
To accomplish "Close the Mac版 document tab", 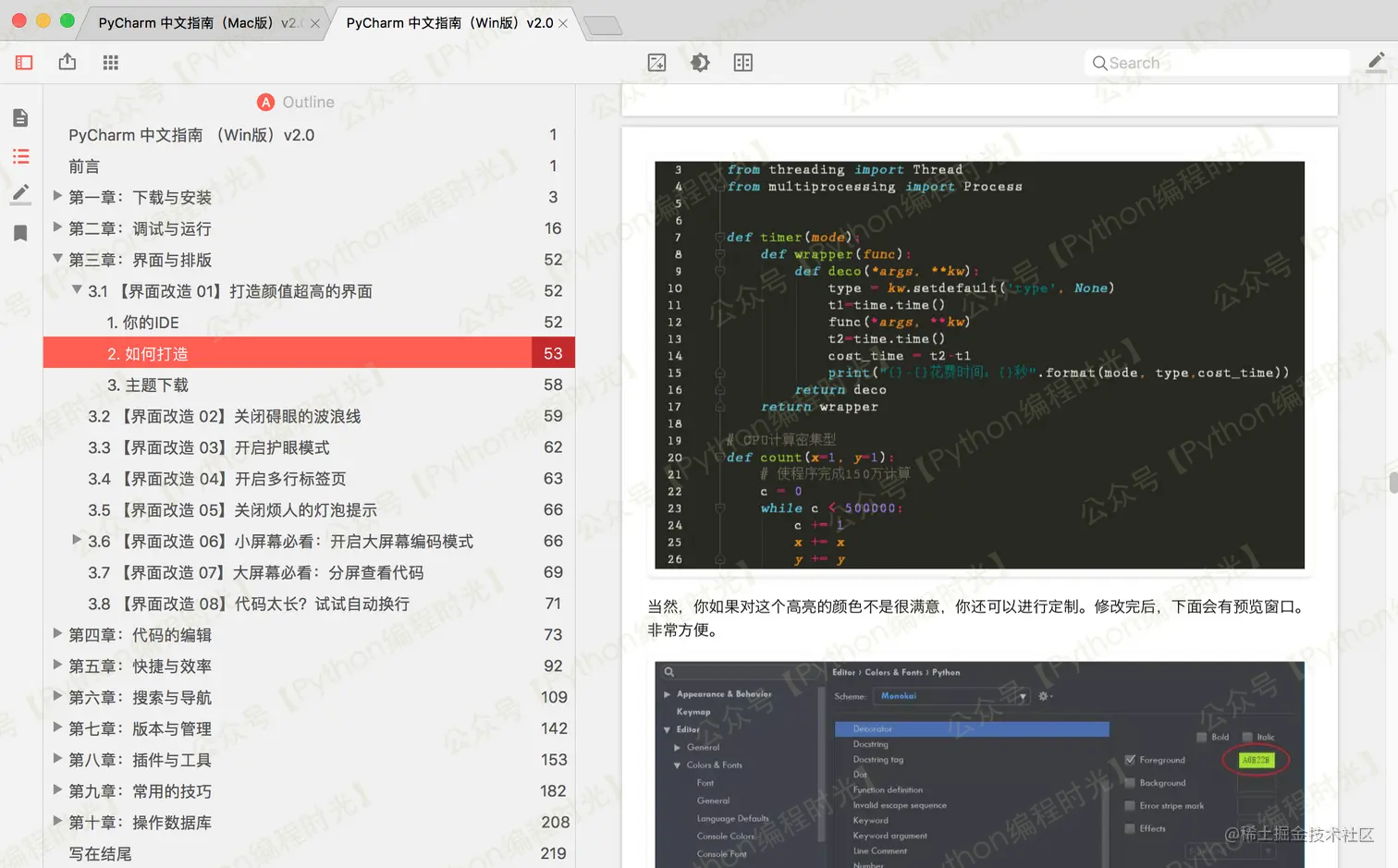I will [x=314, y=24].
